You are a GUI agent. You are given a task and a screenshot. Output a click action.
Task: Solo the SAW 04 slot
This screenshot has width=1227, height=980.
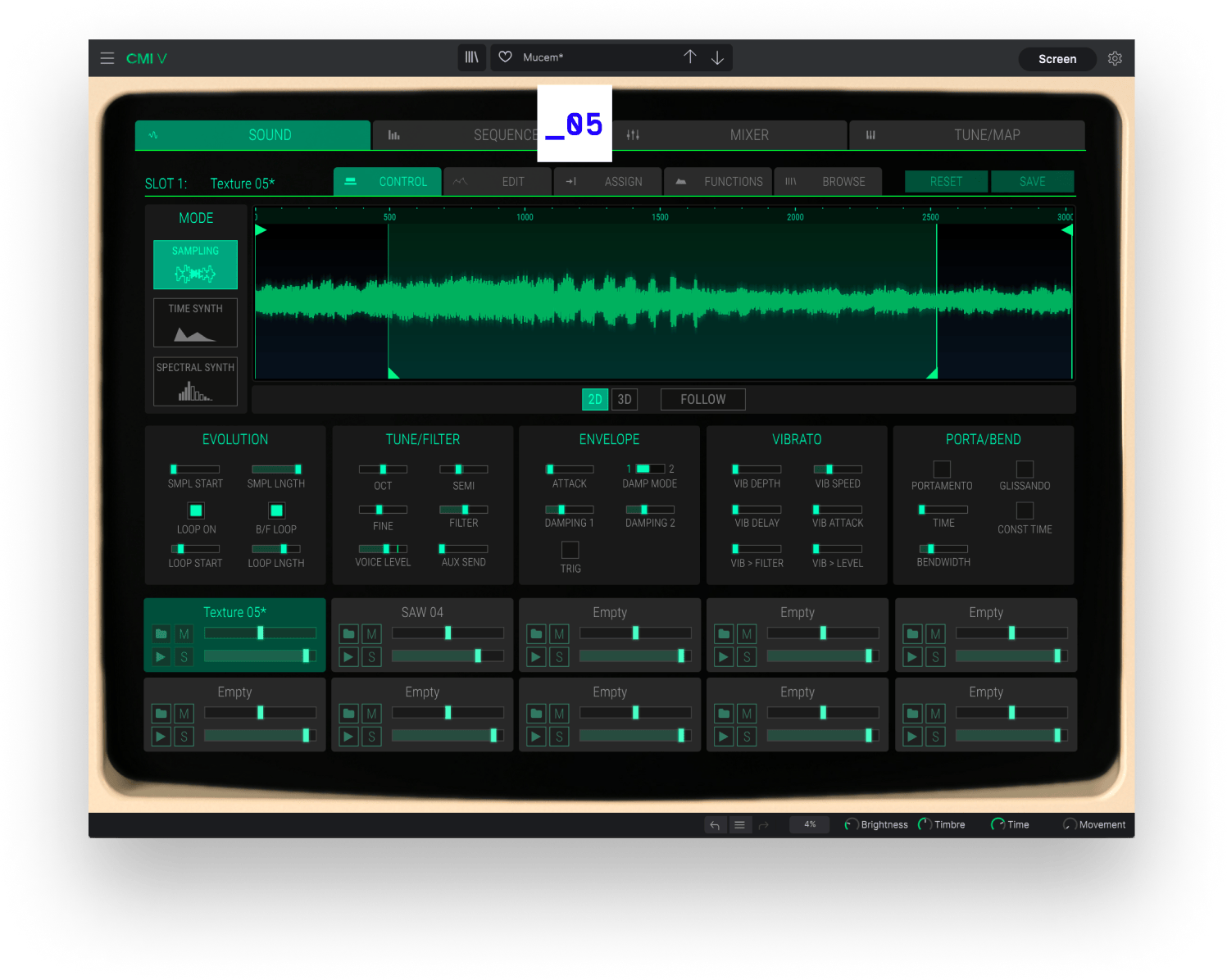tap(372, 656)
